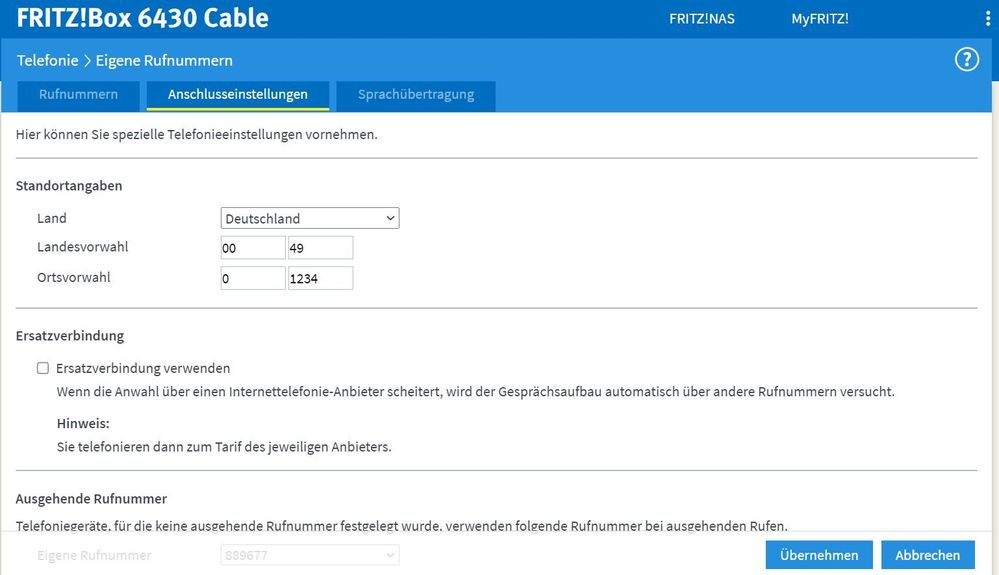
Task: Click the FRITZ!Box 6430 Cable title
Action: (143, 18)
